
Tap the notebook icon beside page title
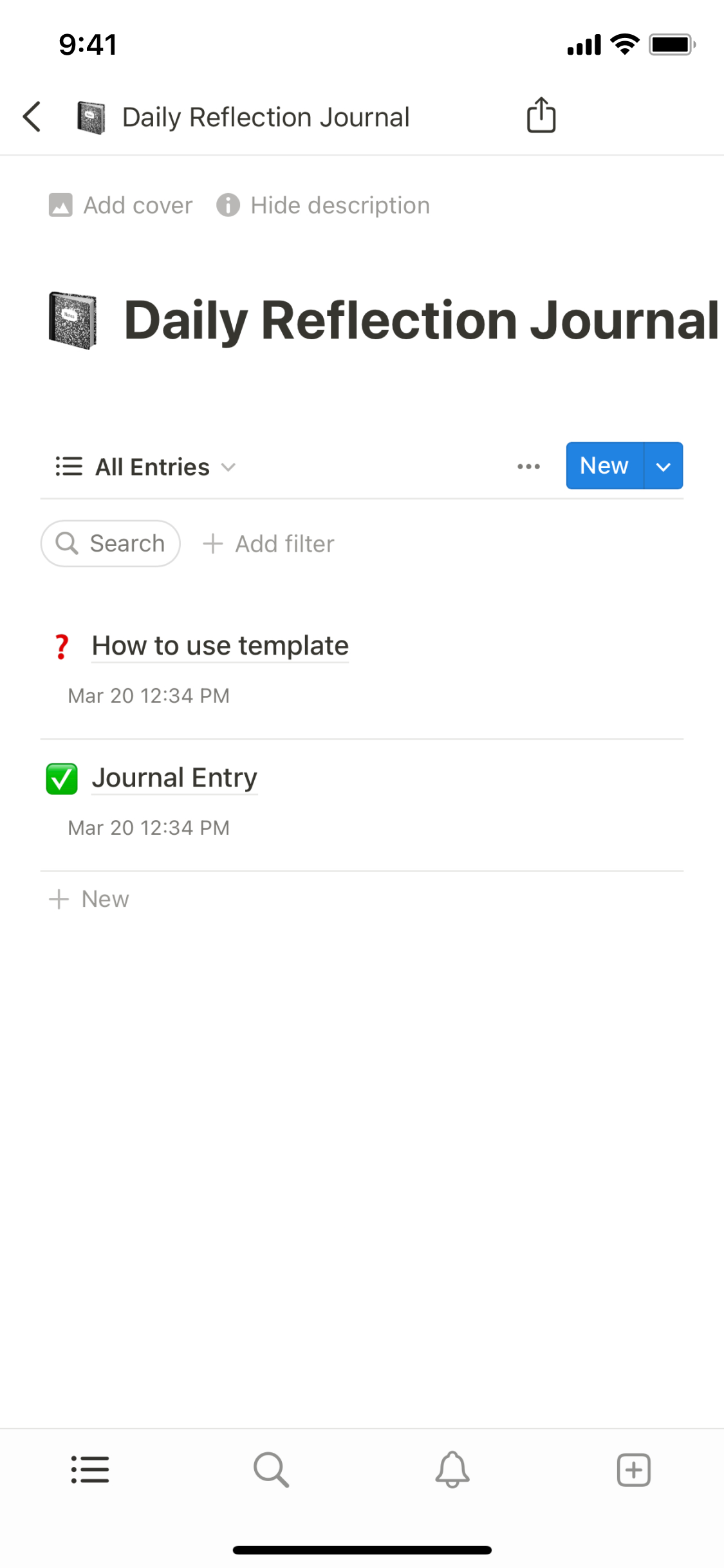pyautogui.click(x=73, y=321)
